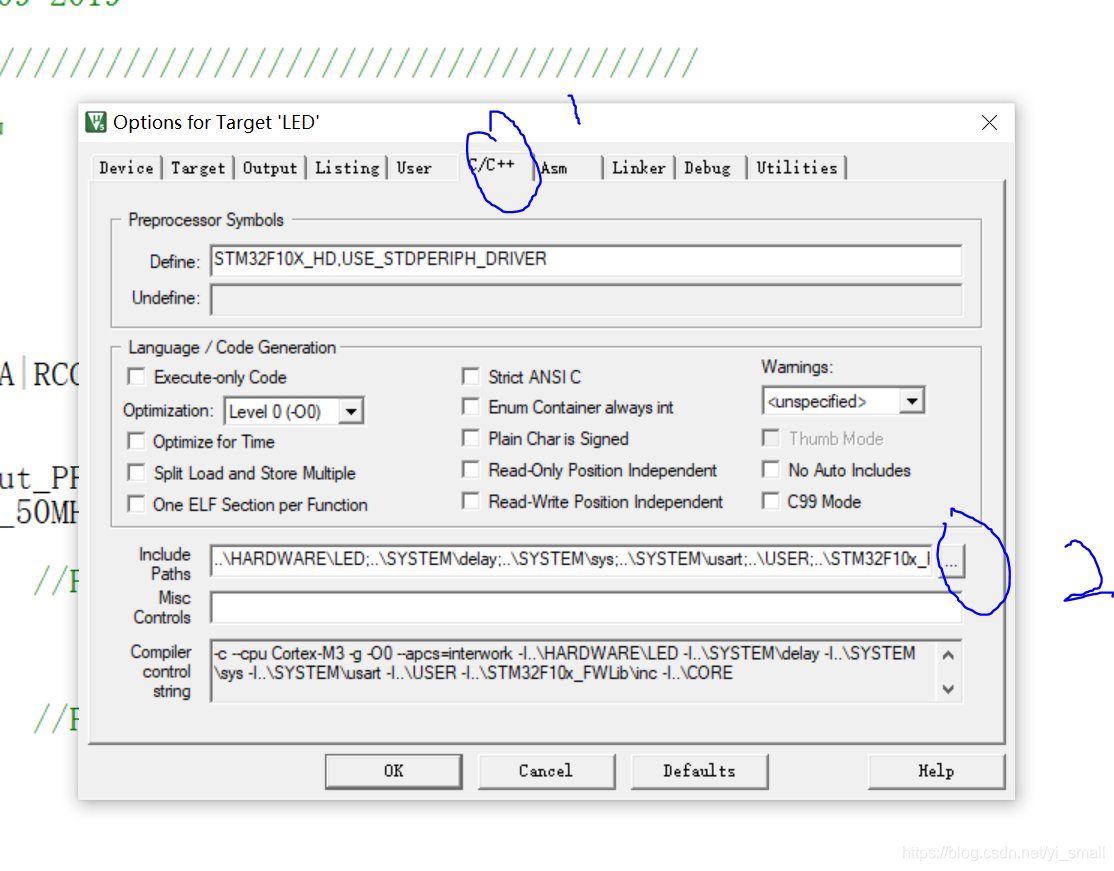Go to the Debug tab
Viewport: 1114px width, 871px height.
[708, 168]
